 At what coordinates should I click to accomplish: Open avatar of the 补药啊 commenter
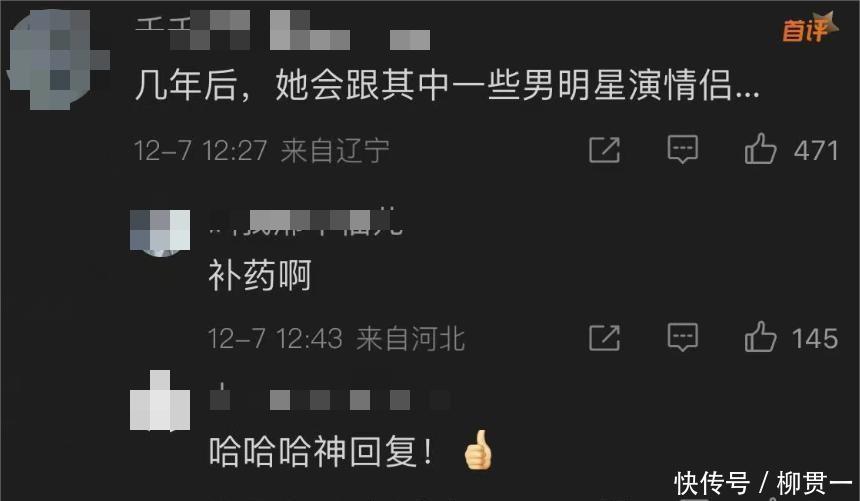tap(160, 233)
